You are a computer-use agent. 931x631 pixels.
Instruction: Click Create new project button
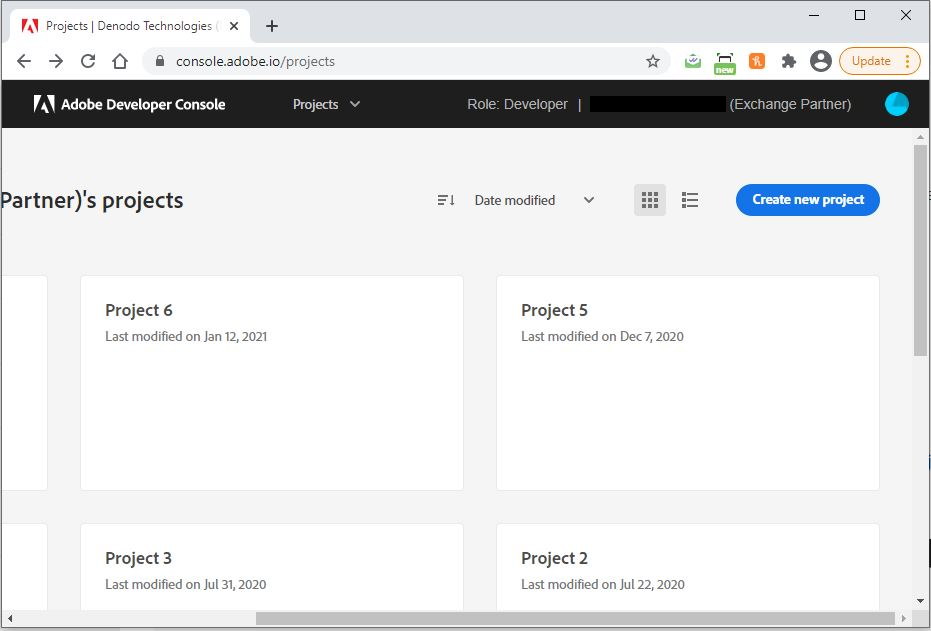[808, 200]
